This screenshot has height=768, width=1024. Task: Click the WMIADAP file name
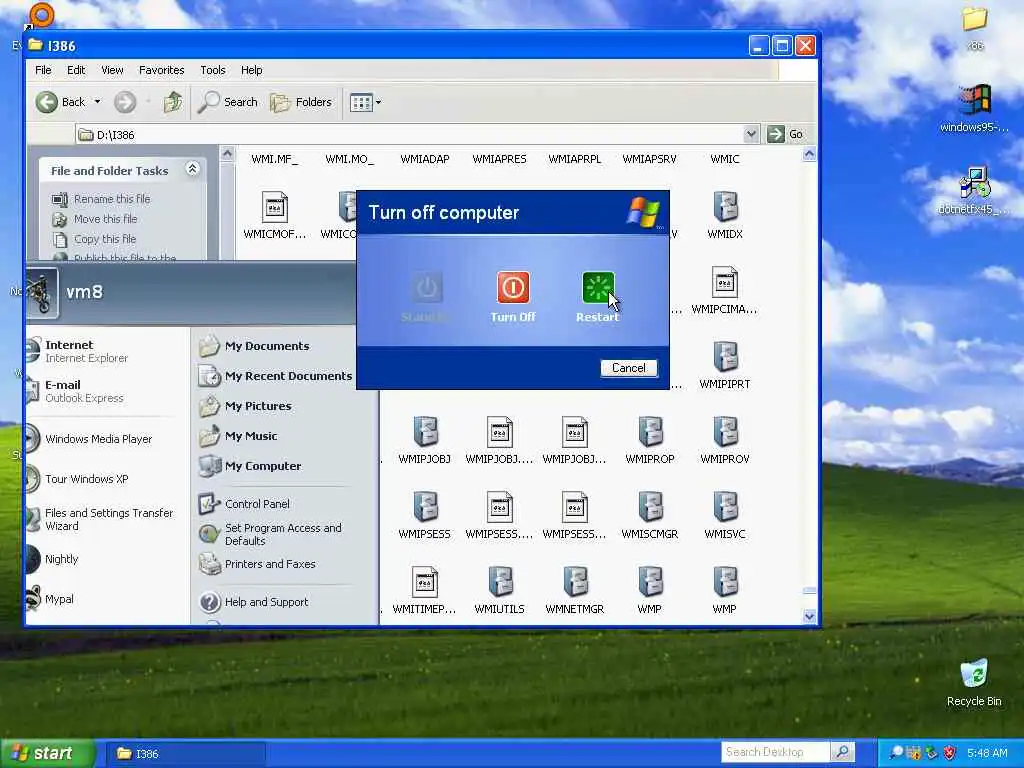click(424, 159)
